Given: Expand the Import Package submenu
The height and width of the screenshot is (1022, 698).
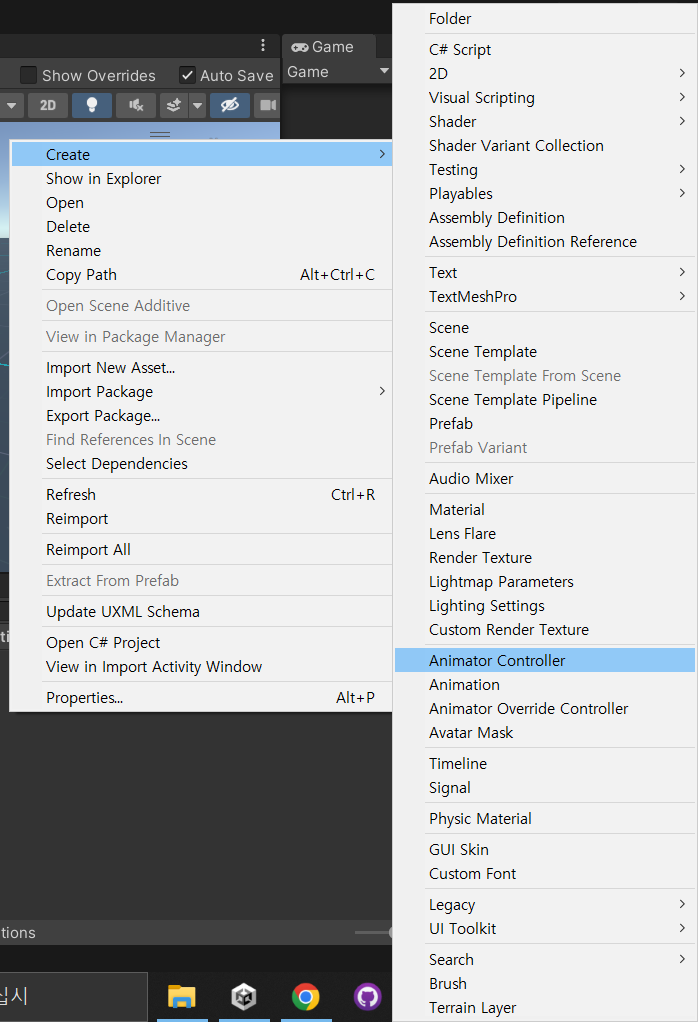Looking at the screenshot, I should (x=201, y=392).
